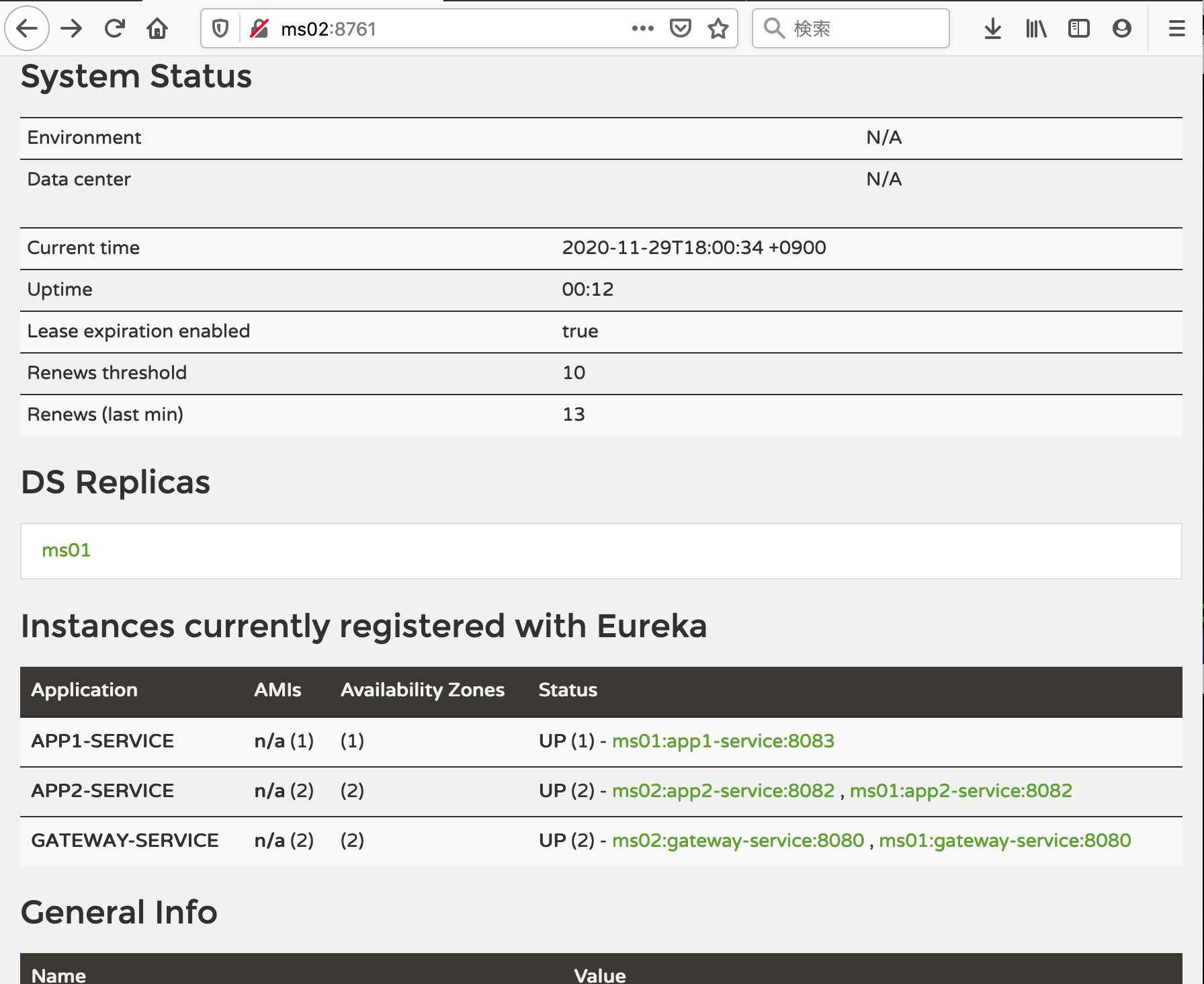Open ms01:gateway-service:8080 instance link
Image resolution: width=1204 pixels, height=984 pixels.
[x=1005, y=841]
